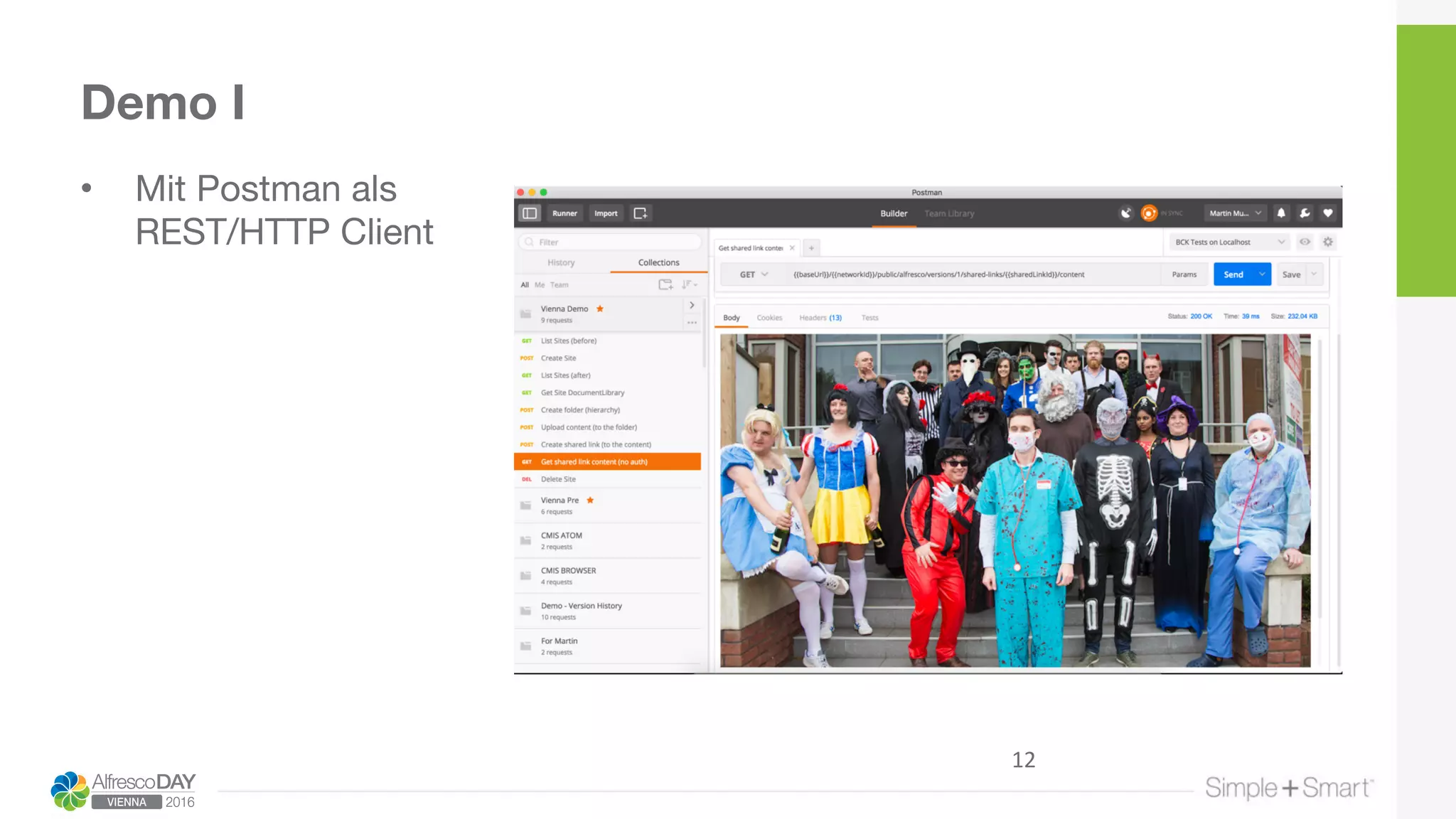This screenshot has width=1456, height=819.
Task: Add a new request tab with plus
Action: [x=811, y=248]
